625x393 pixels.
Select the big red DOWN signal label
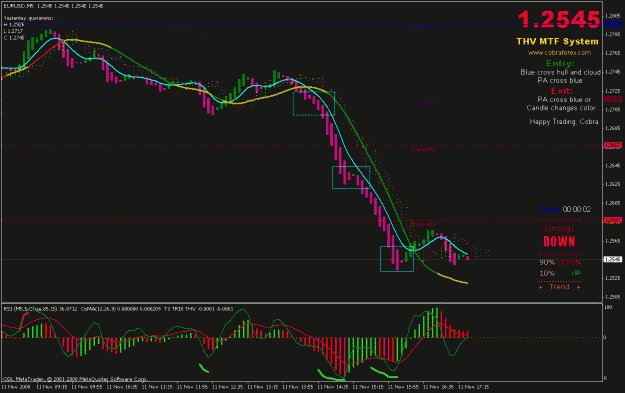[x=559, y=241]
